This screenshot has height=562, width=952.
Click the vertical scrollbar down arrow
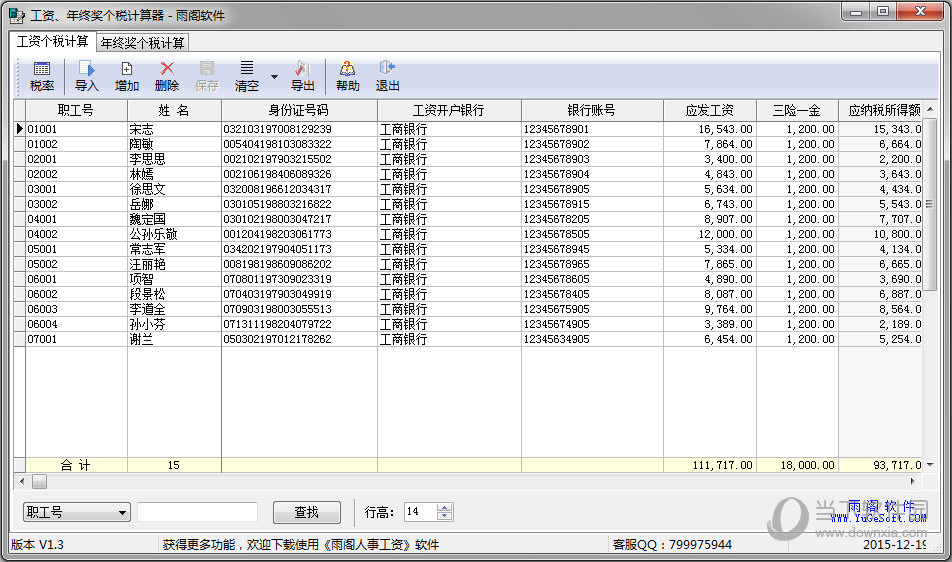click(930, 465)
